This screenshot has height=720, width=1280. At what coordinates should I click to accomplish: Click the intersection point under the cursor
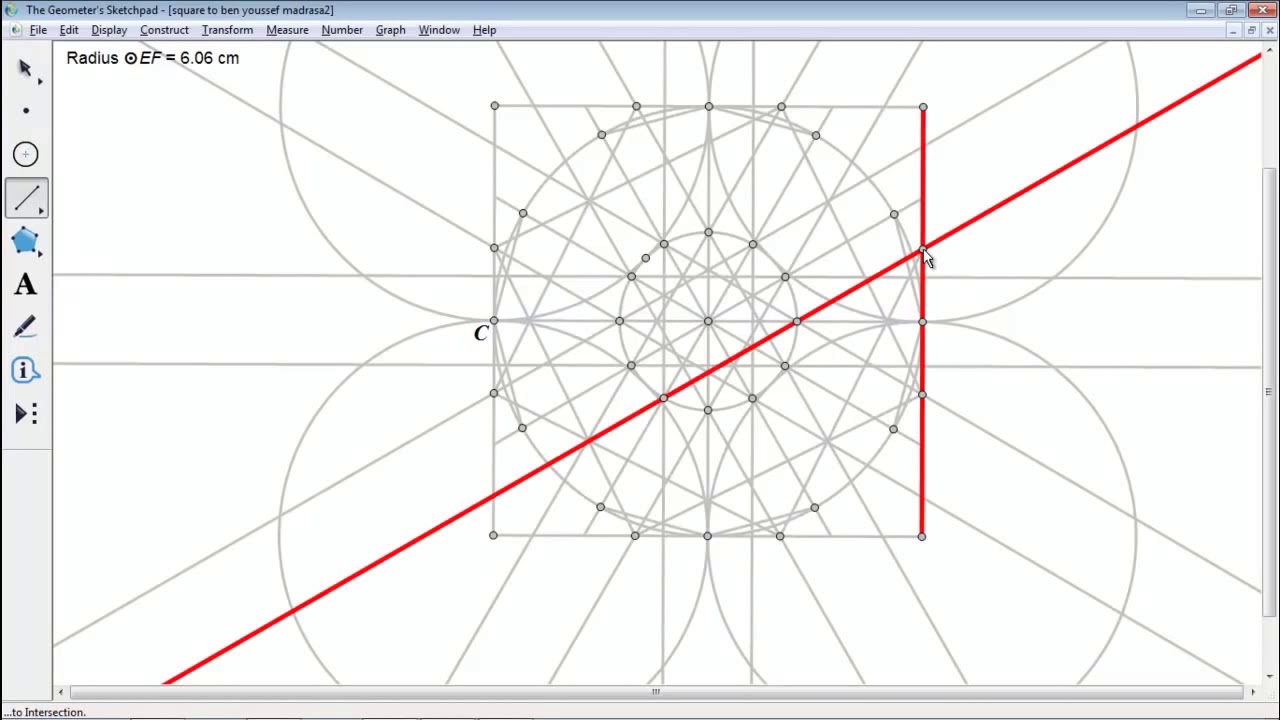(x=922, y=249)
